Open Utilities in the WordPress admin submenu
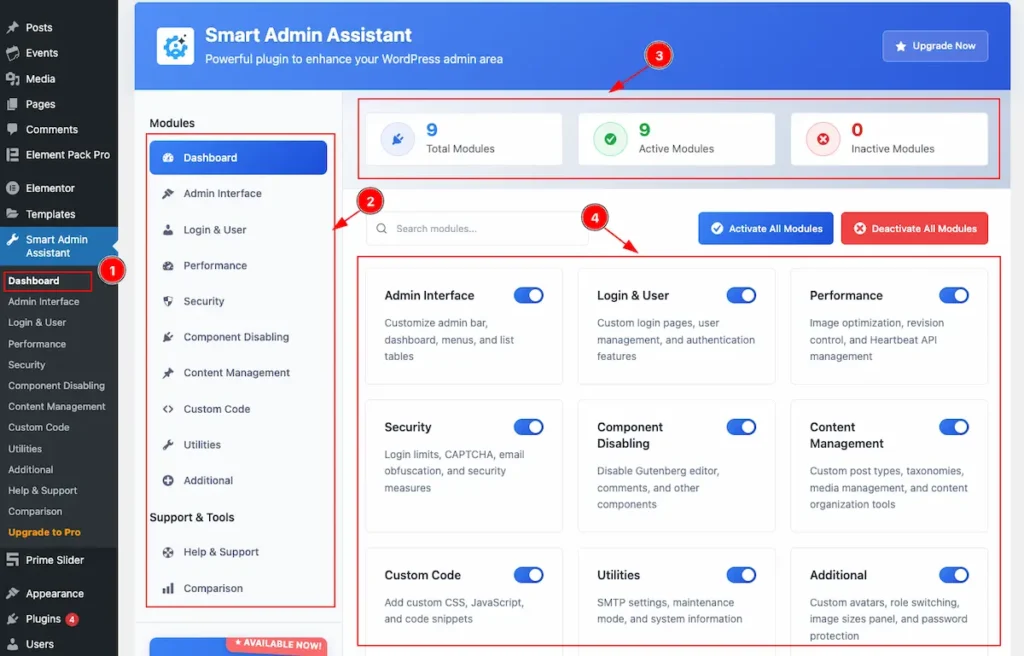 pyautogui.click(x=25, y=449)
